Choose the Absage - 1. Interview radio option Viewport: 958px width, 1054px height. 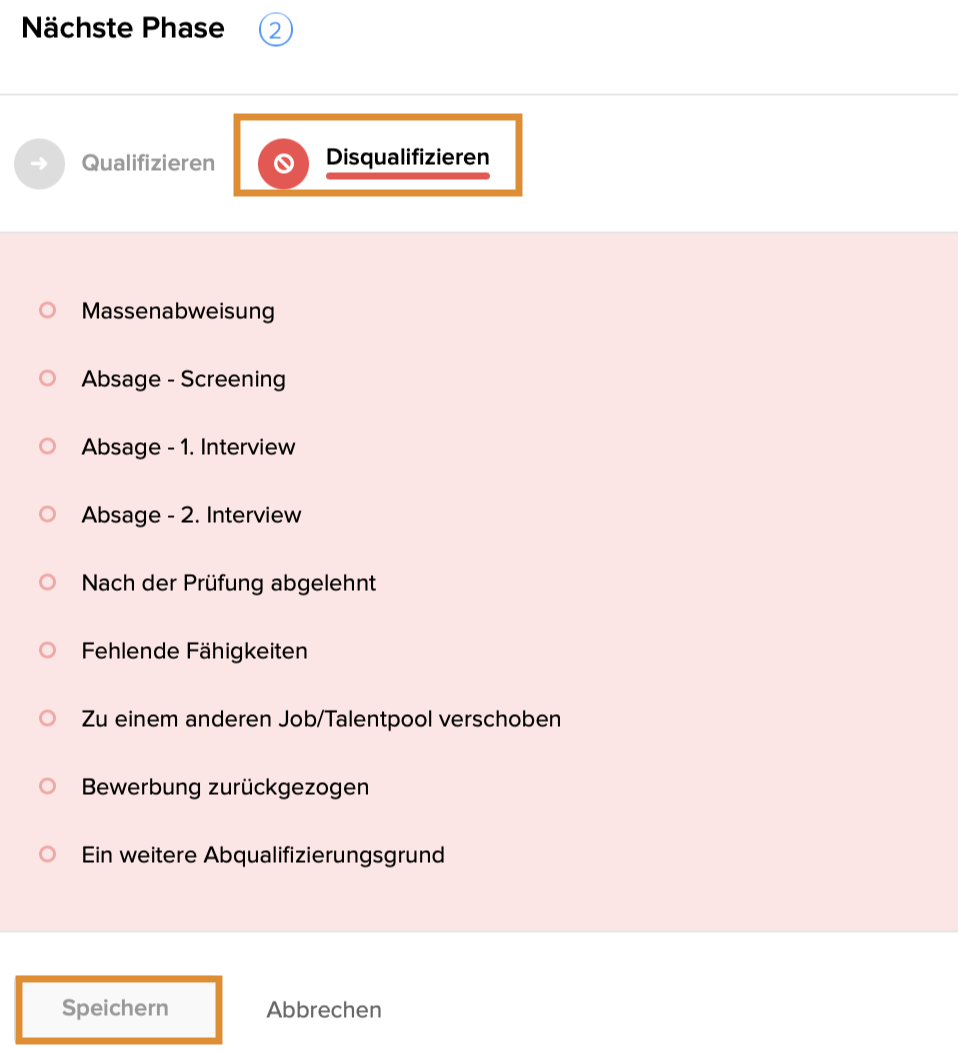[47, 447]
